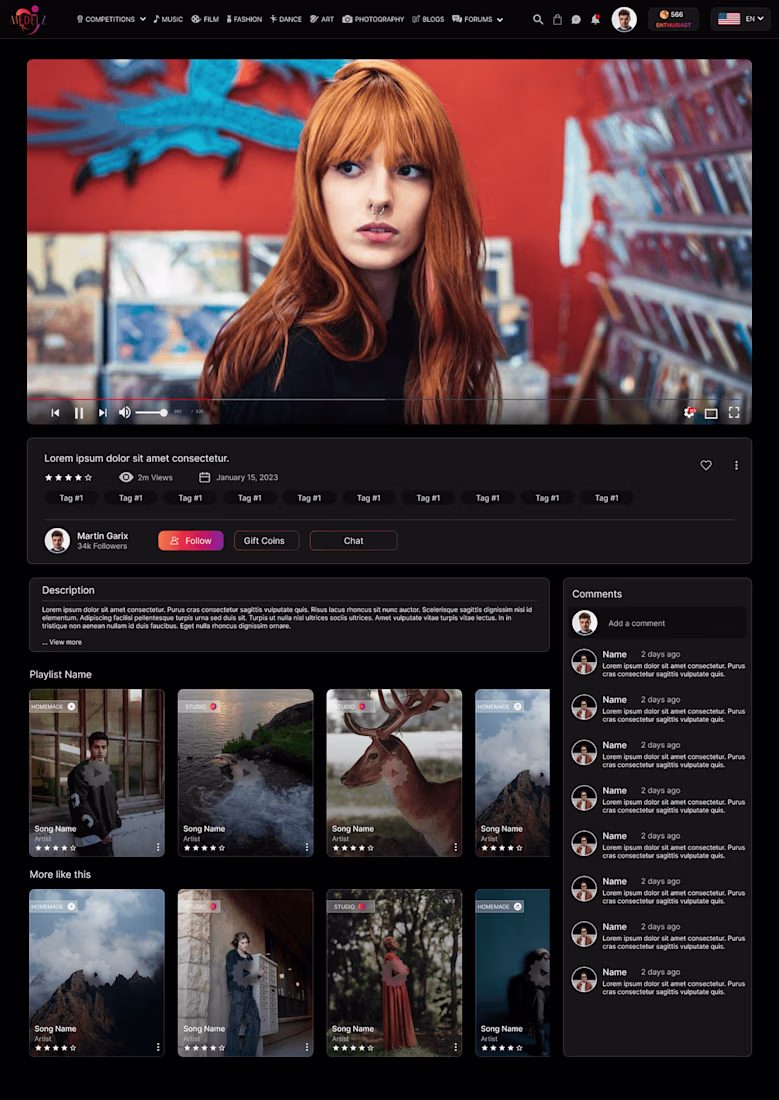Open video more options three-dot menu
The height and width of the screenshot is (1100, 779).
pos(736,465)
